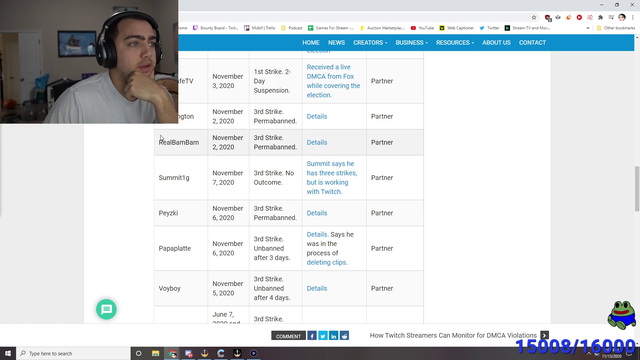
Task: Click the Windows taskbar search box
Action: pos(73,353)
